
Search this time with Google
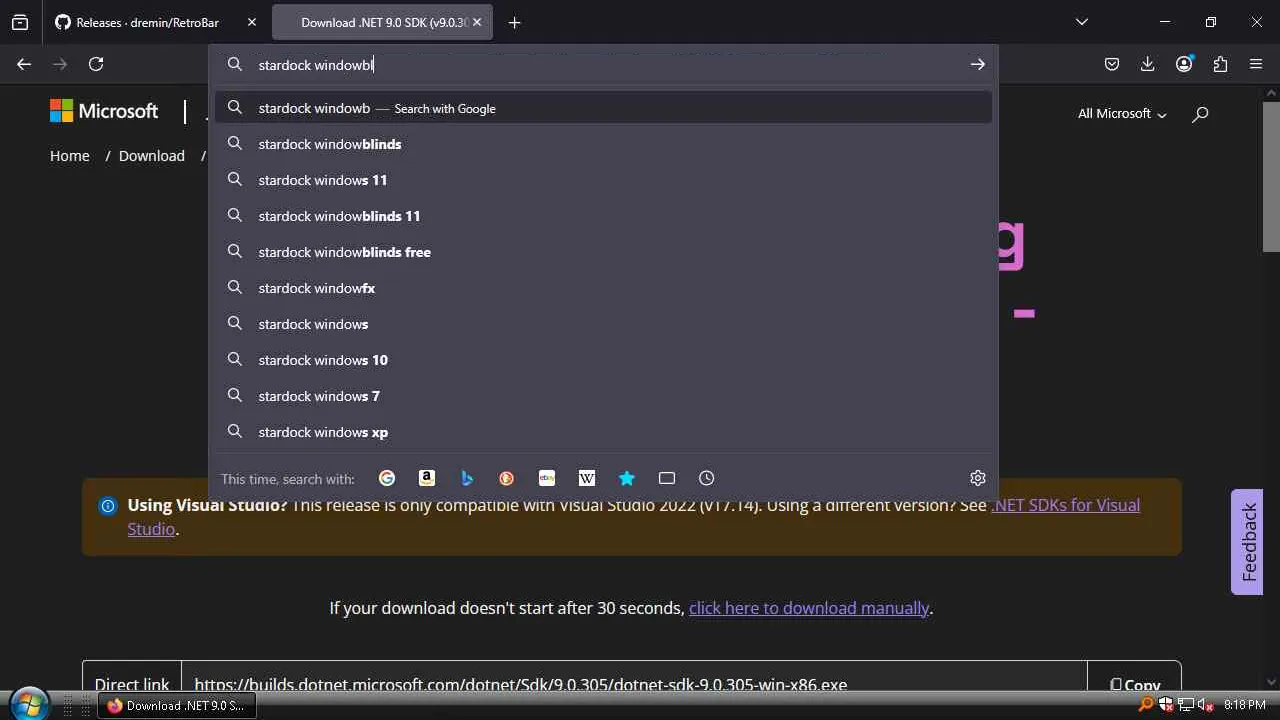coord(387,478)
